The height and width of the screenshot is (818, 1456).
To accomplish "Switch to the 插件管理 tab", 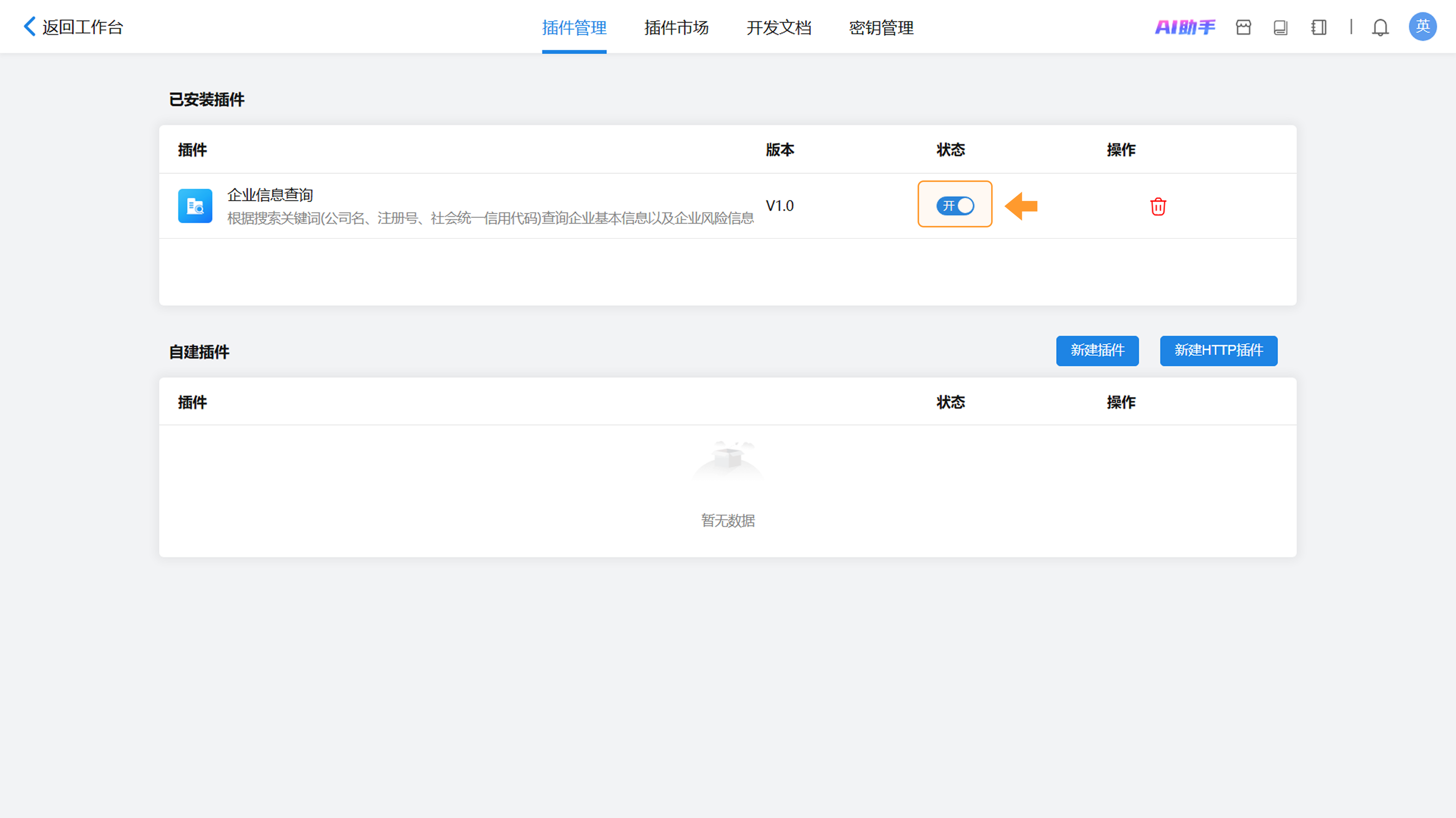I will click(x=574, y=28).
